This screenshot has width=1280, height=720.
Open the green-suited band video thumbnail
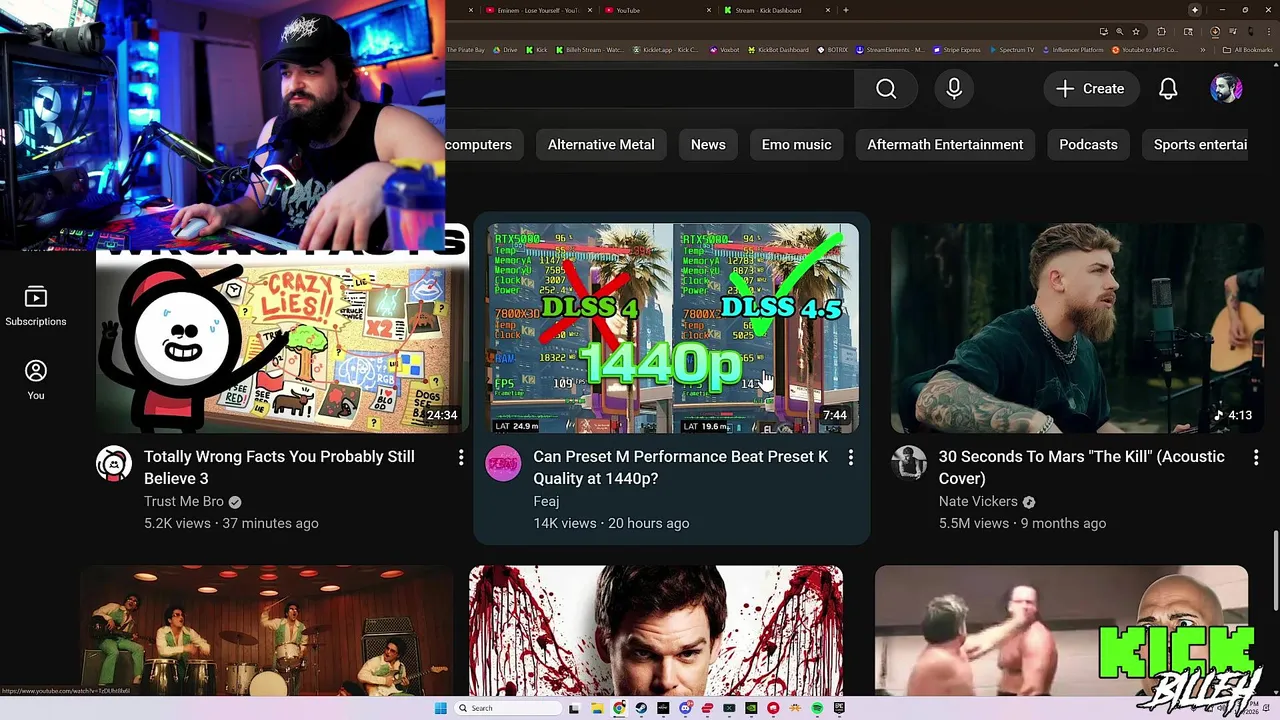tap(266, 630)
